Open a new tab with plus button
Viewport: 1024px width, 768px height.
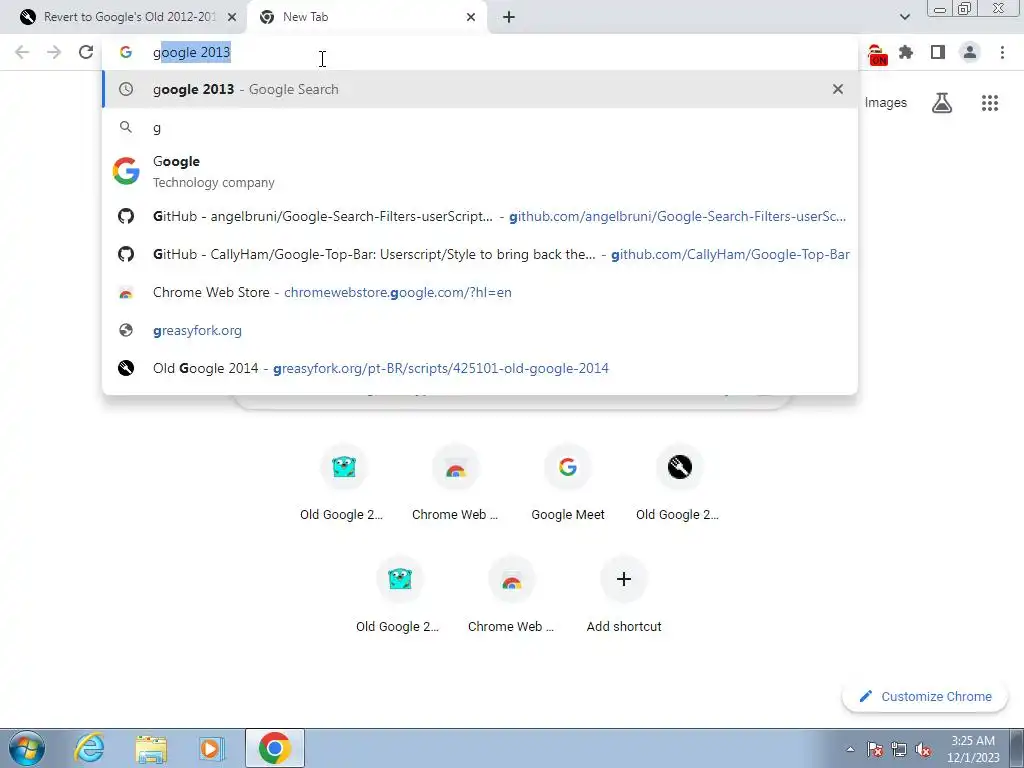509,17
